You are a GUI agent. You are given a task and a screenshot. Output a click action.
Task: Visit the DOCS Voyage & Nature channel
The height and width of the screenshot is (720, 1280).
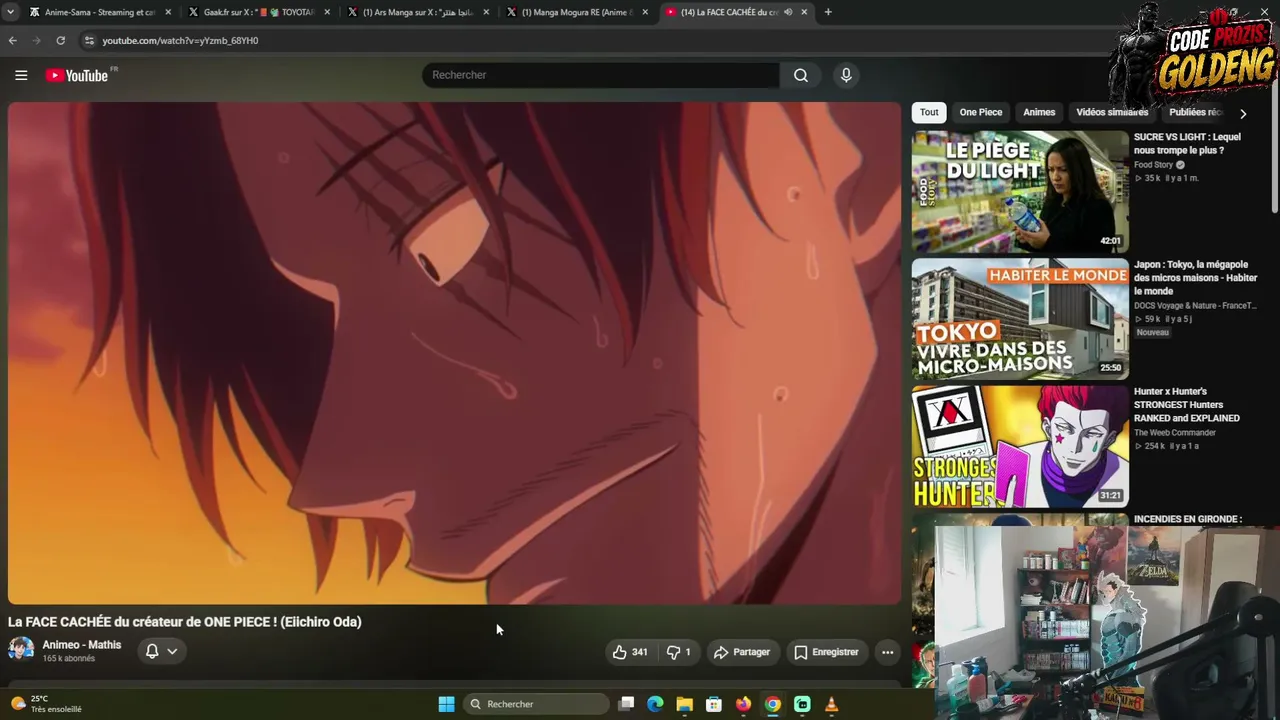point(1195,305)
